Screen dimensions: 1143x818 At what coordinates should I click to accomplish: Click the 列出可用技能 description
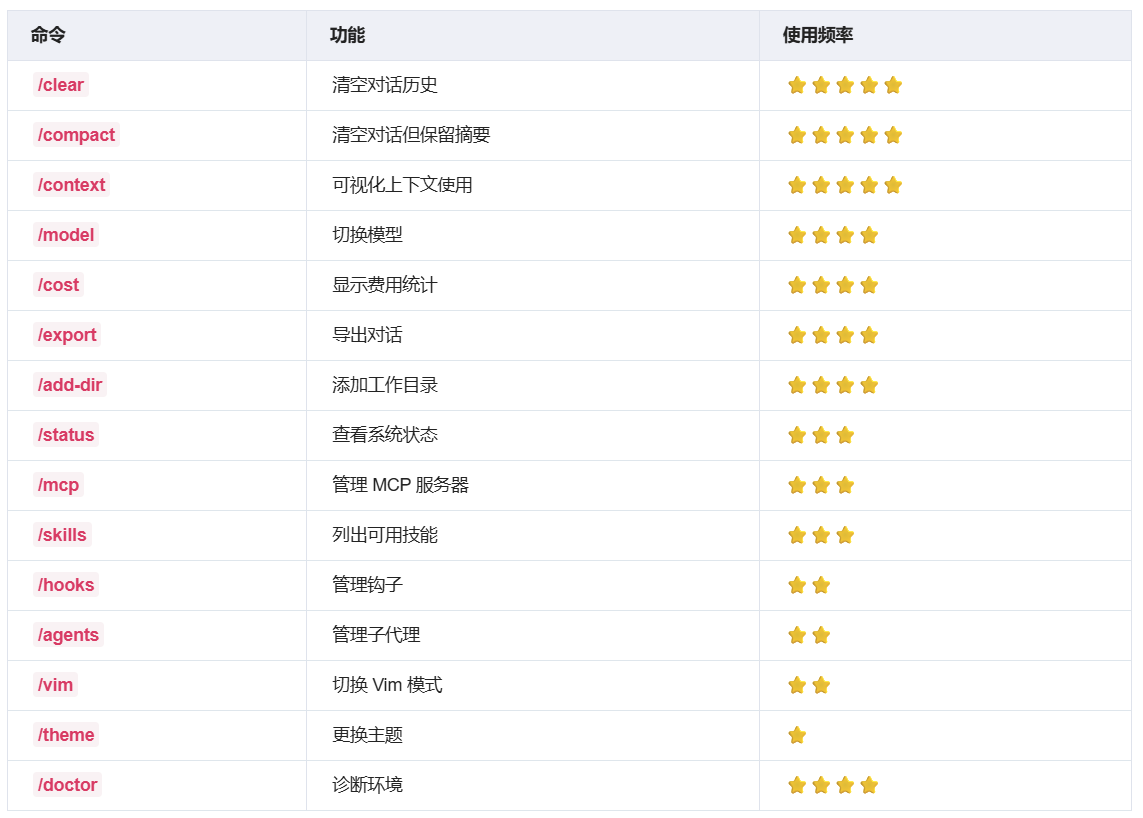pyautogui.click(x=385, y=535)
